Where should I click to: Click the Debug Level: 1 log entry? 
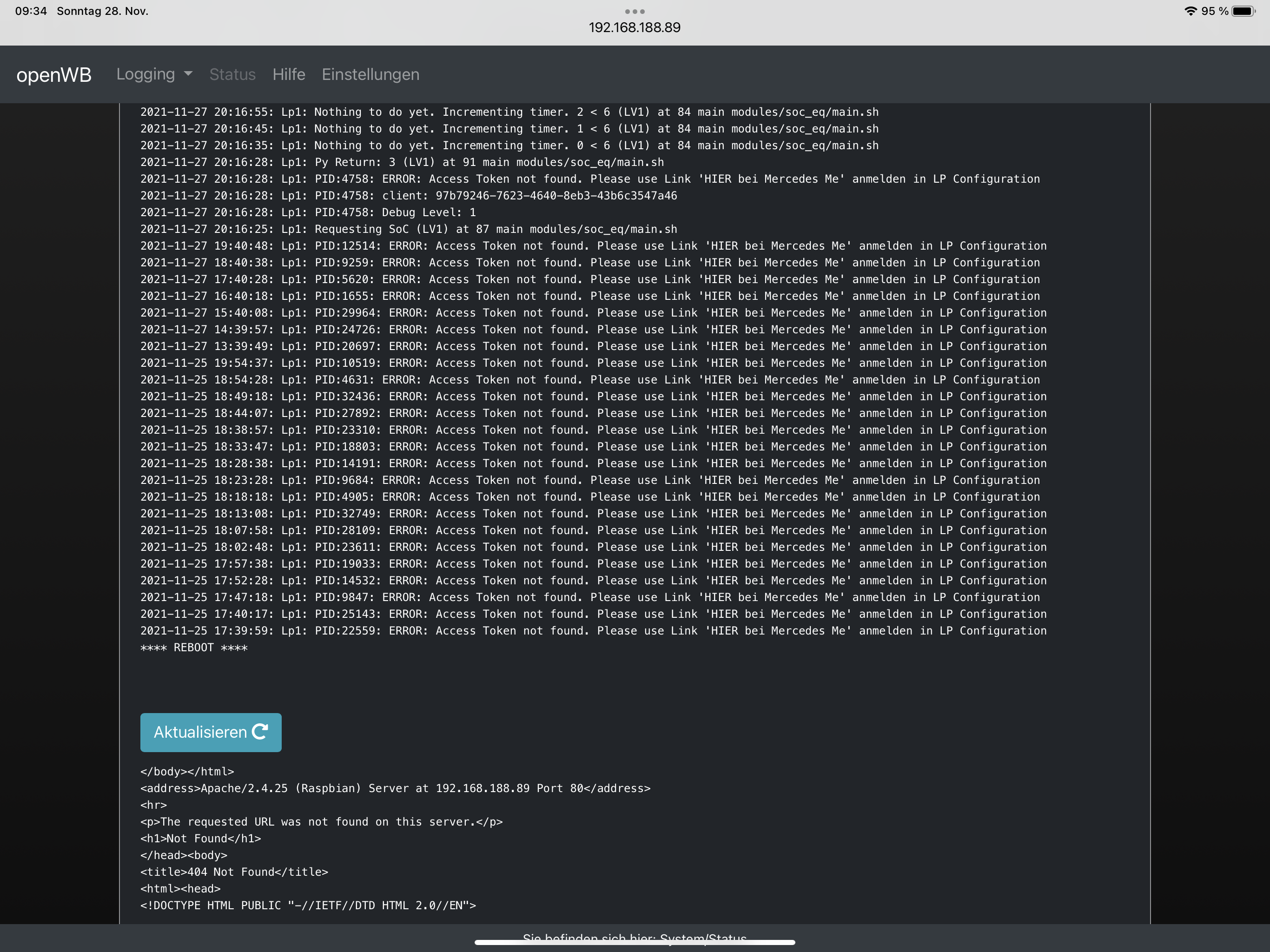(308, 212)
